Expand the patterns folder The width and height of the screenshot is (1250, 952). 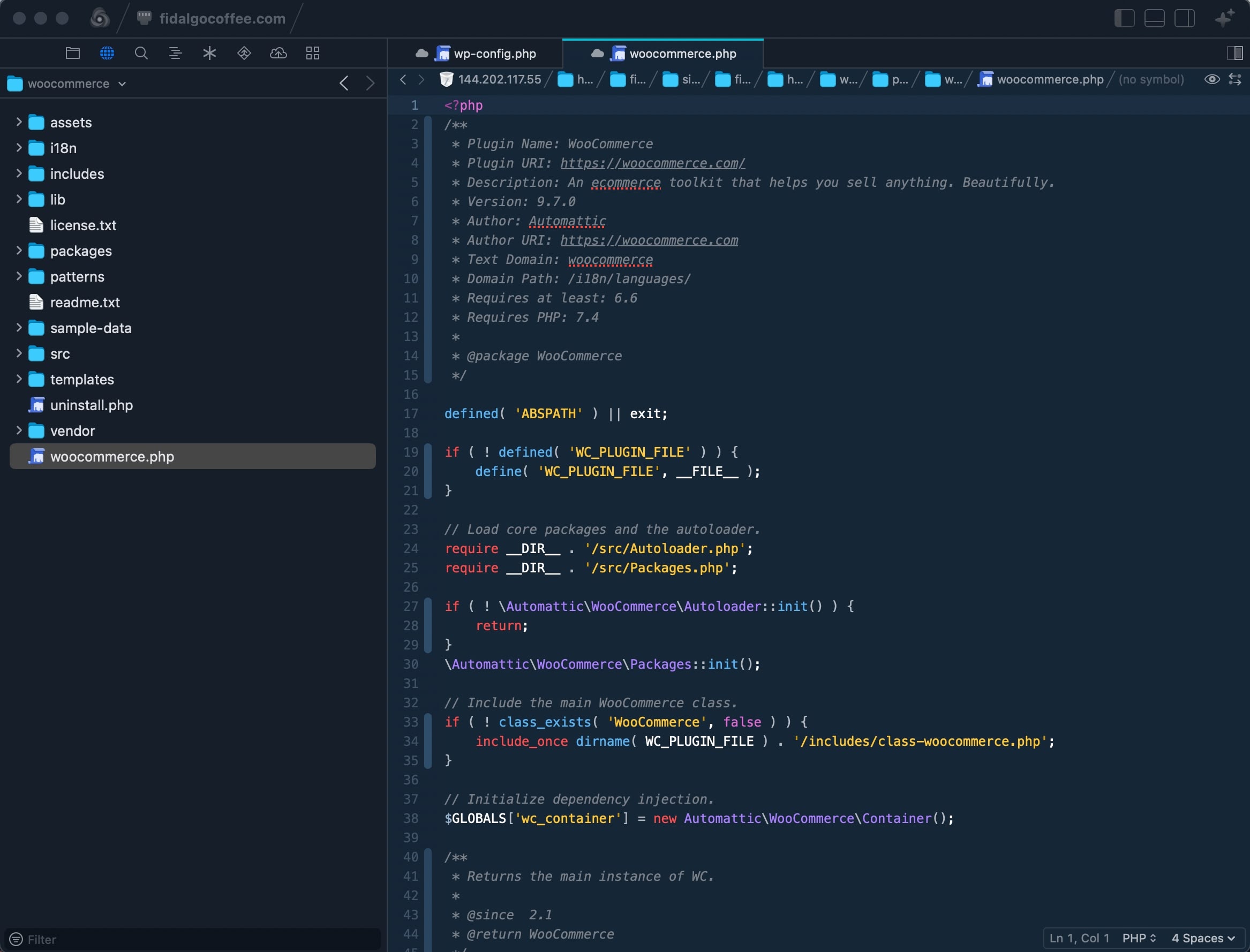pyautogui.click(x=19, y=276)
